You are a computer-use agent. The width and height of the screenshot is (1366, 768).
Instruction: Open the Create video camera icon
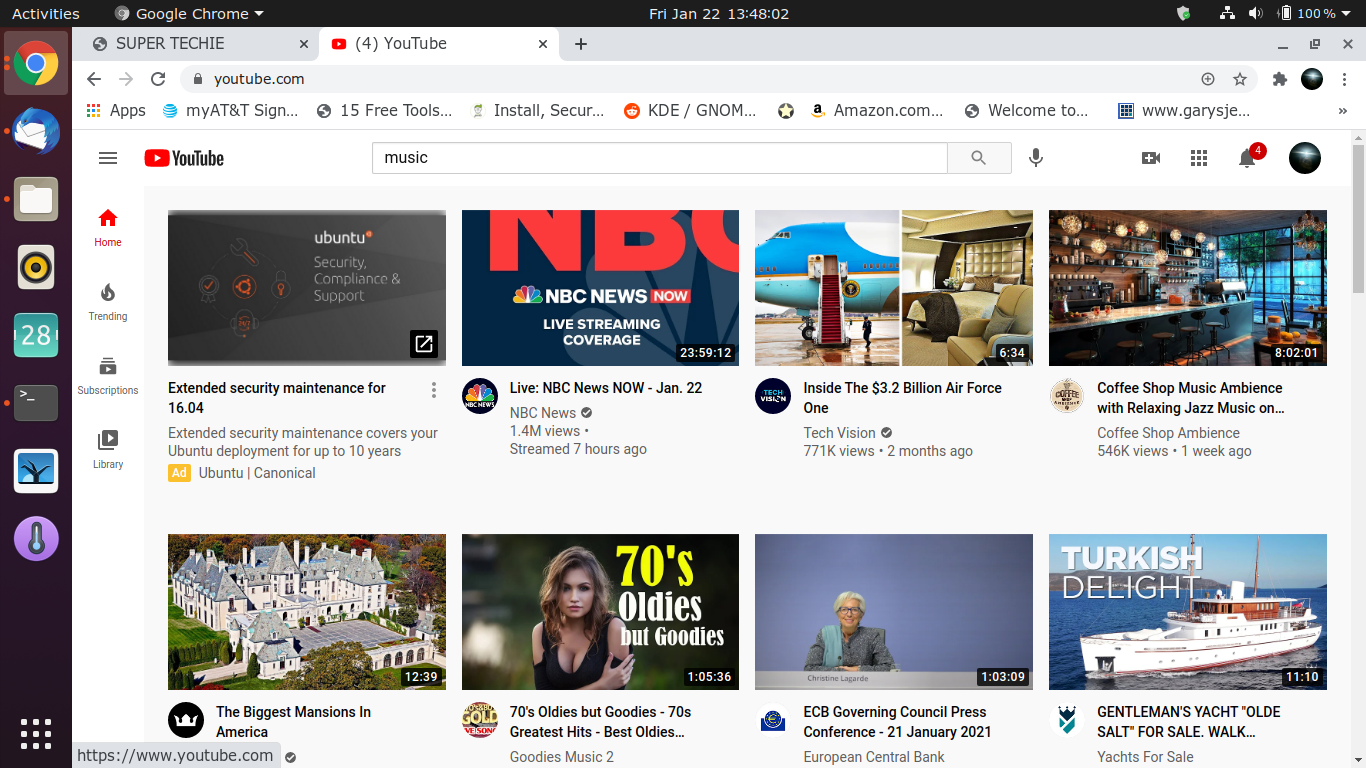[x=1151, y=158]
